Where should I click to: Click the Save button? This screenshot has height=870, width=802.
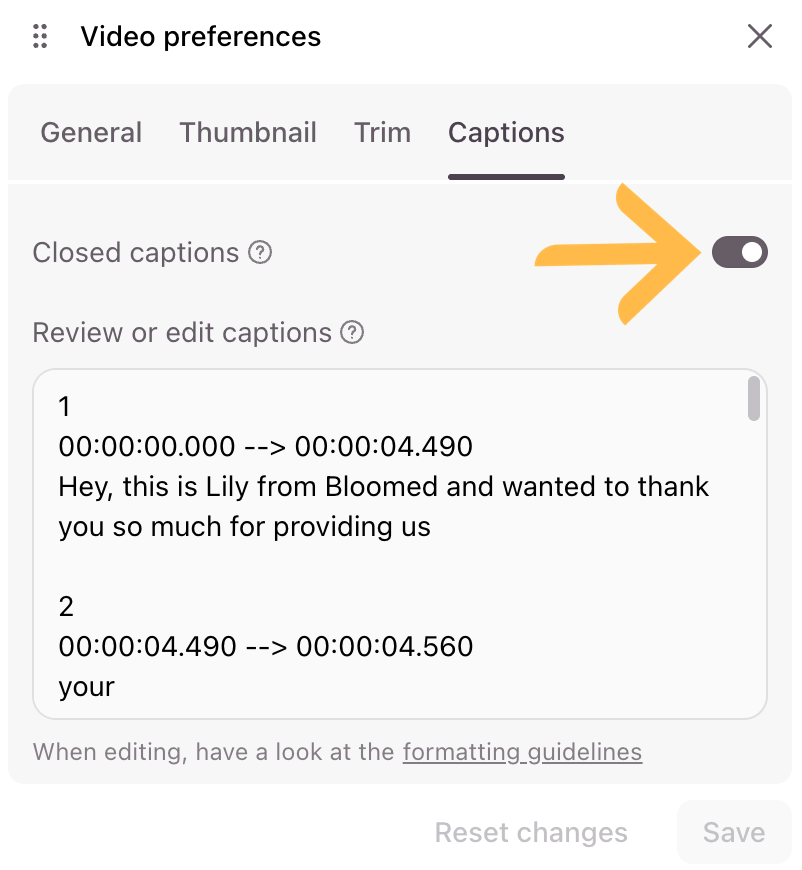pyautogui.click(x=734, y=832)
